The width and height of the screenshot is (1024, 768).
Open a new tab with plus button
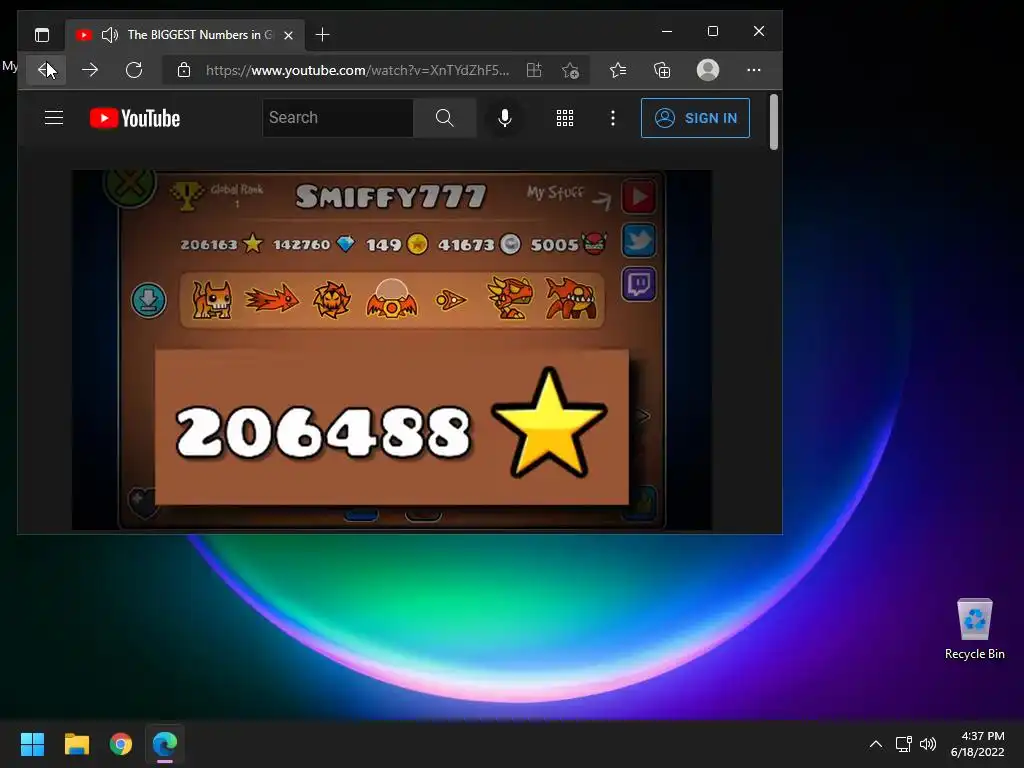[x=322, y=35]
